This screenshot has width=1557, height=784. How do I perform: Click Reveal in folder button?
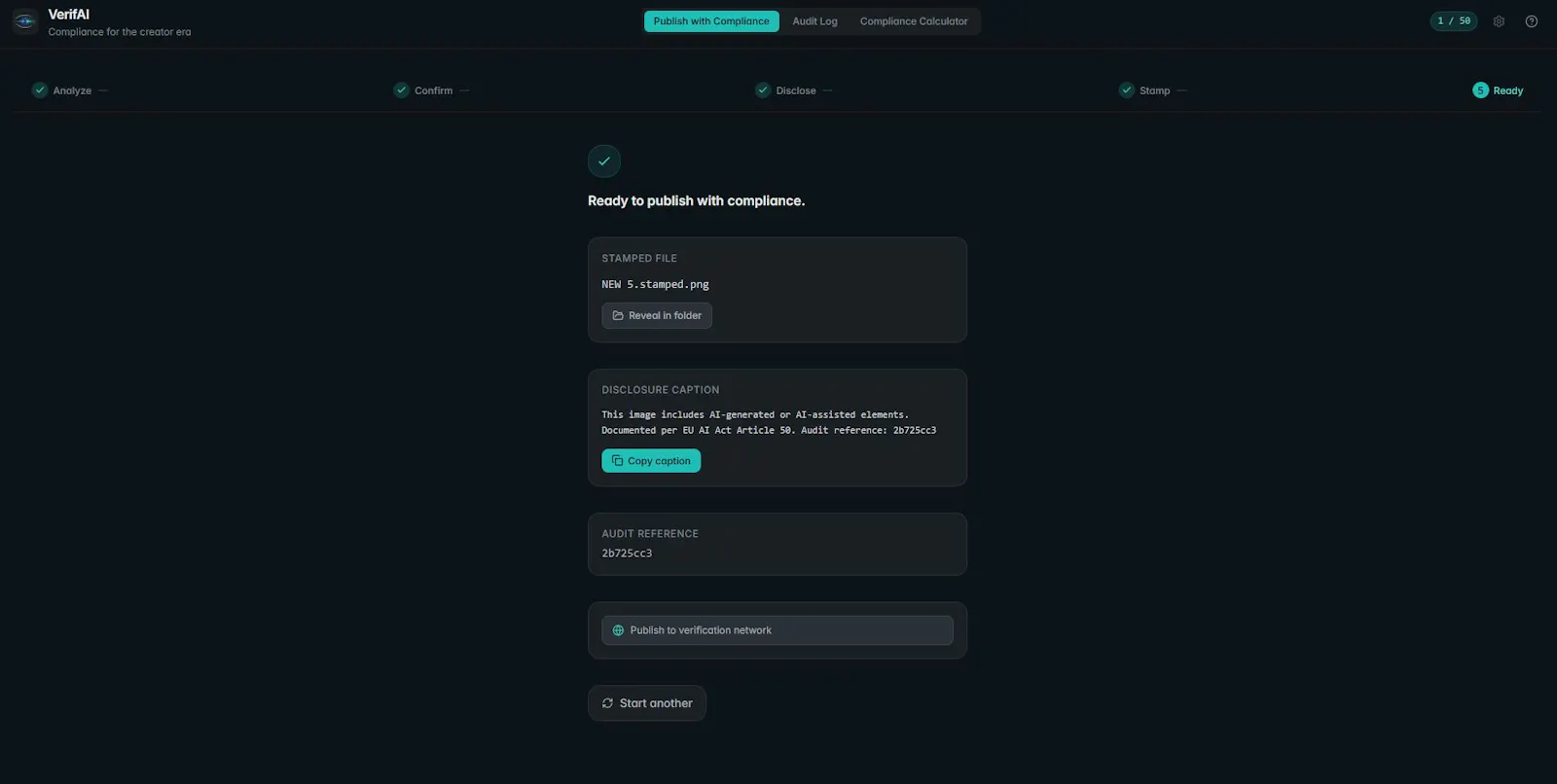pos(657,315)
